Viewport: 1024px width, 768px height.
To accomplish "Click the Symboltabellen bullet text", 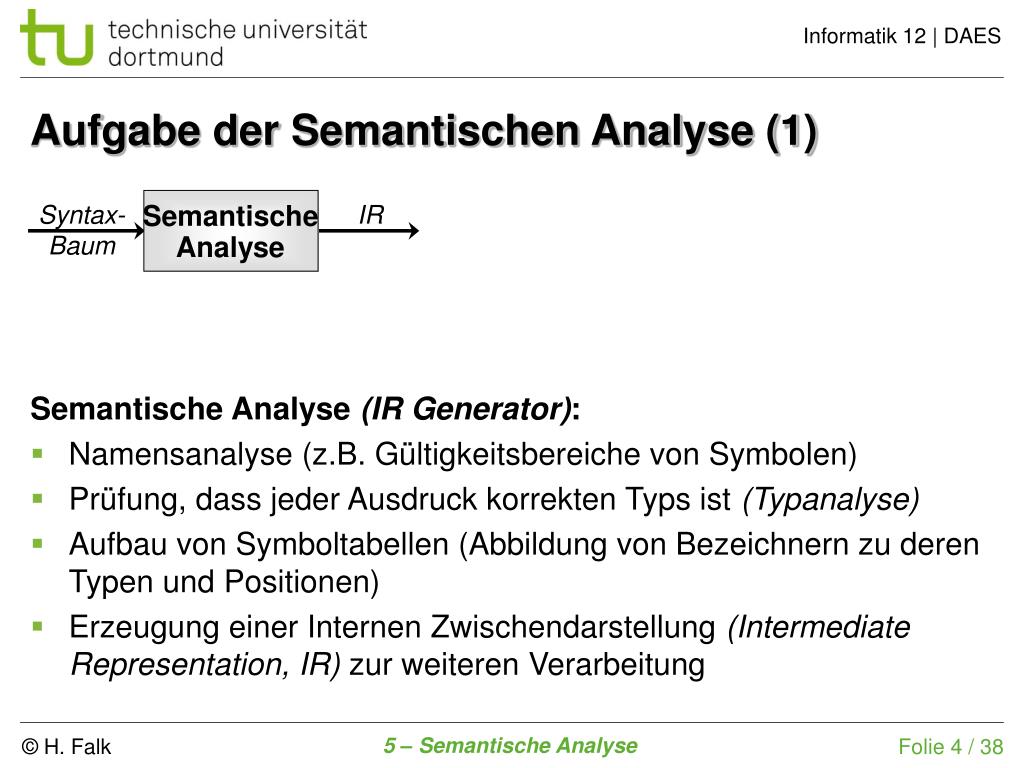I will 524,563.
